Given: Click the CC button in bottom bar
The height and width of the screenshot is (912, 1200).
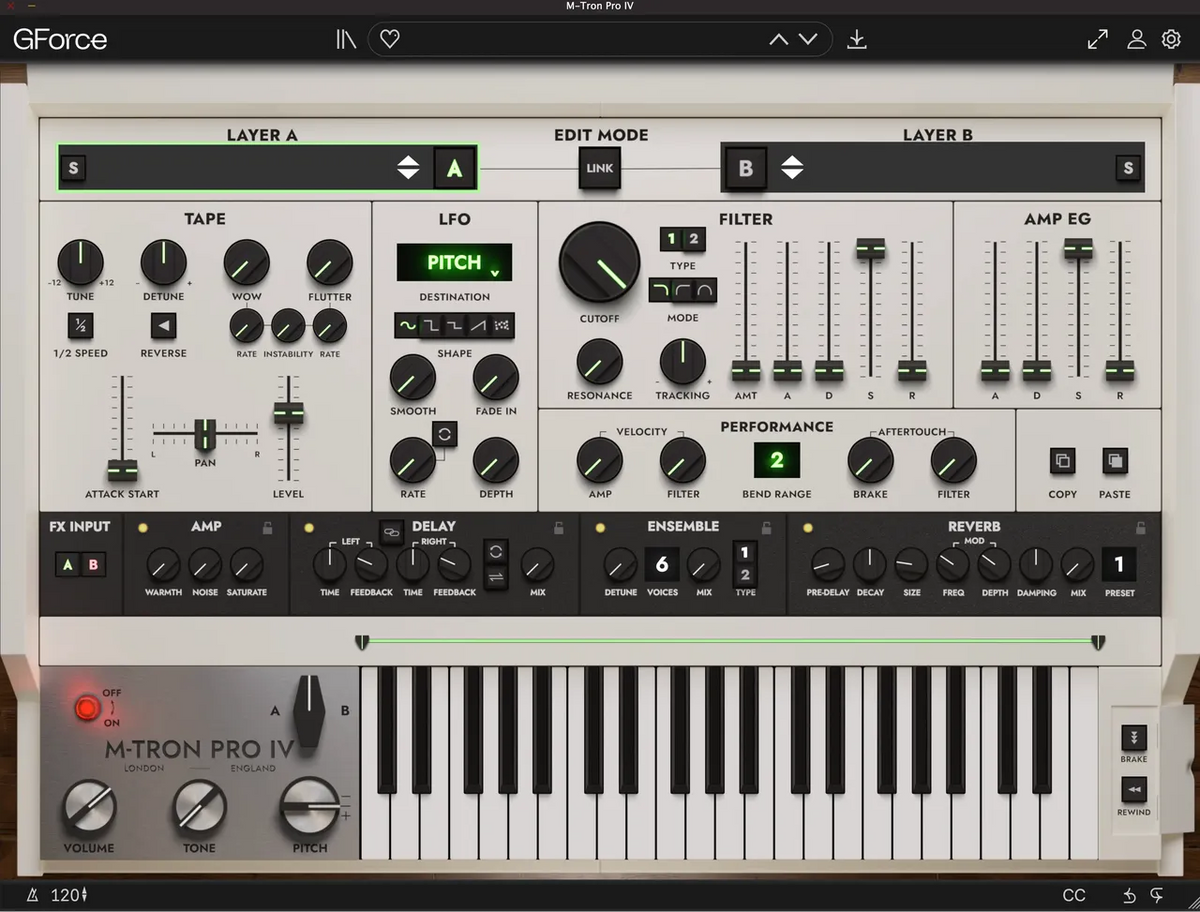Looking at the screenshot, I should [1074, 895].
